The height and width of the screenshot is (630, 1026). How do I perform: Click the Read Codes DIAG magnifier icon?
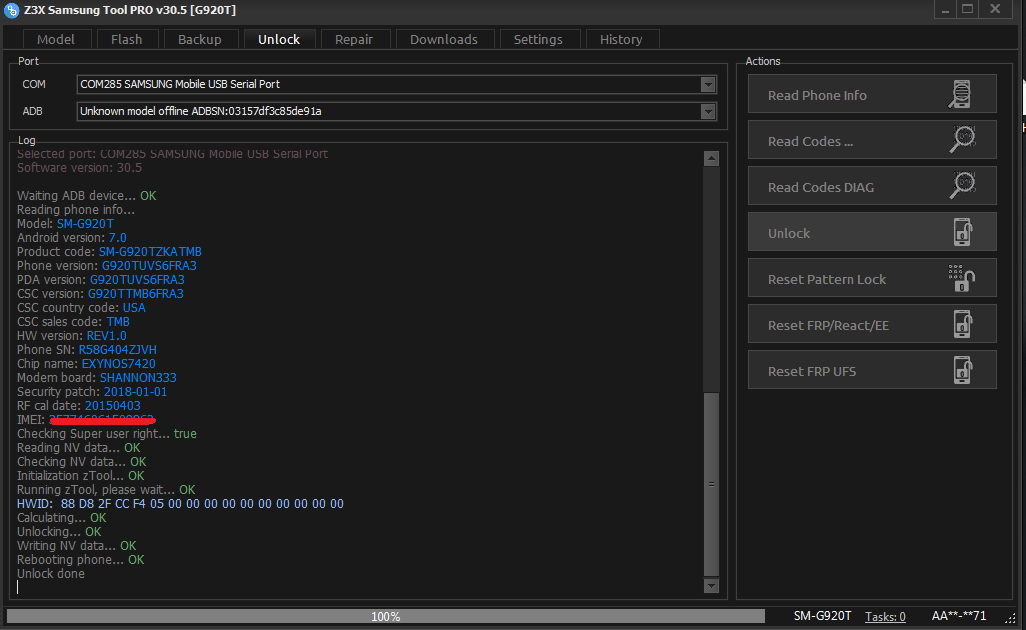(963, 185)
